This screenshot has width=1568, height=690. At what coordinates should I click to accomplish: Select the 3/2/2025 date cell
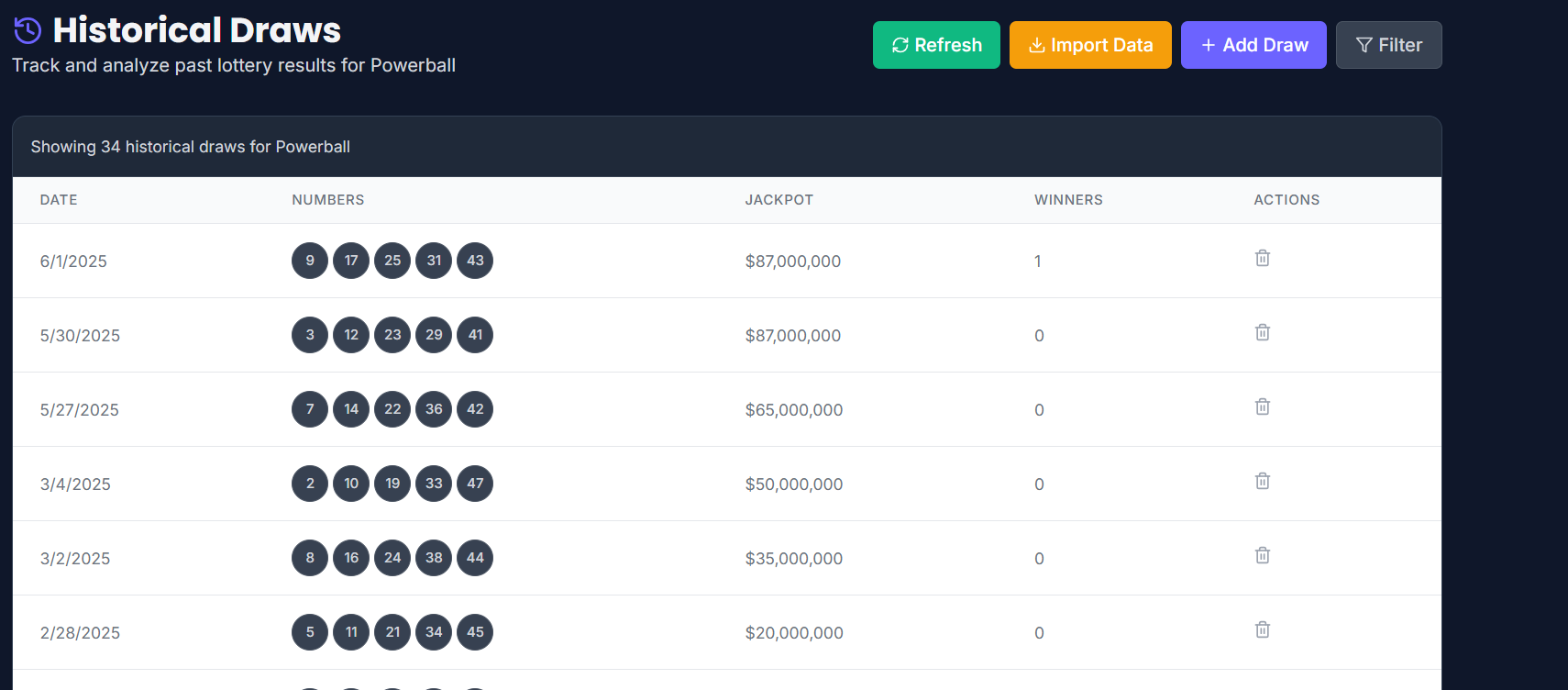point(75,559)
